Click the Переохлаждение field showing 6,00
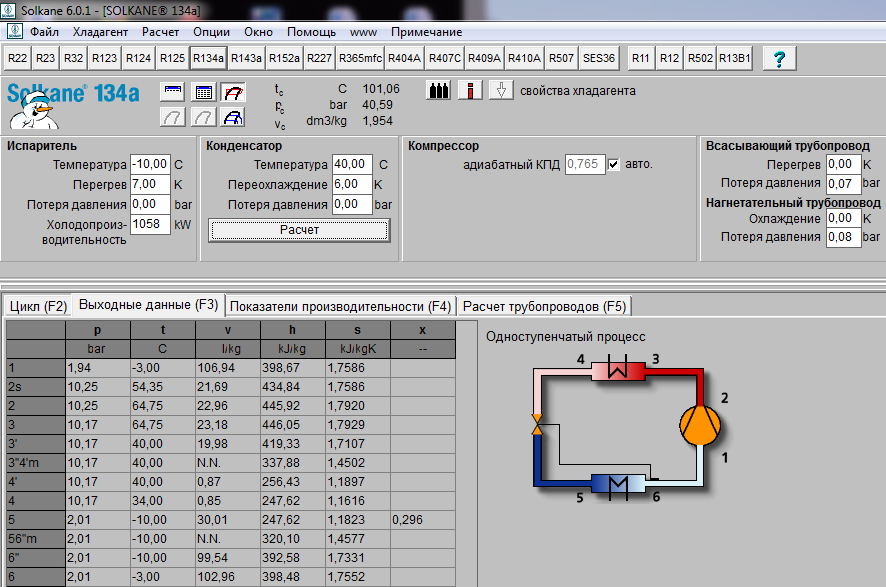The width and height of the screenshot is (886, 587). [x=352, y=184]
